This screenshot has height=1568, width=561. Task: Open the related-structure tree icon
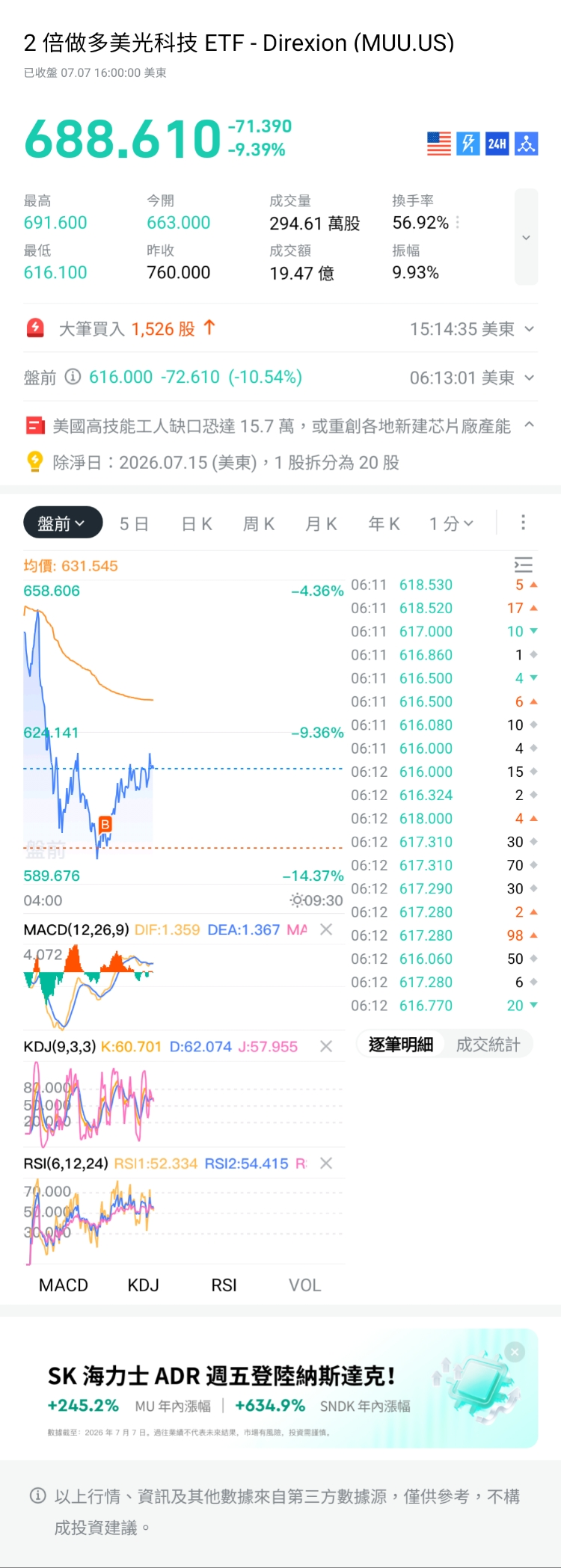[527, 144]
